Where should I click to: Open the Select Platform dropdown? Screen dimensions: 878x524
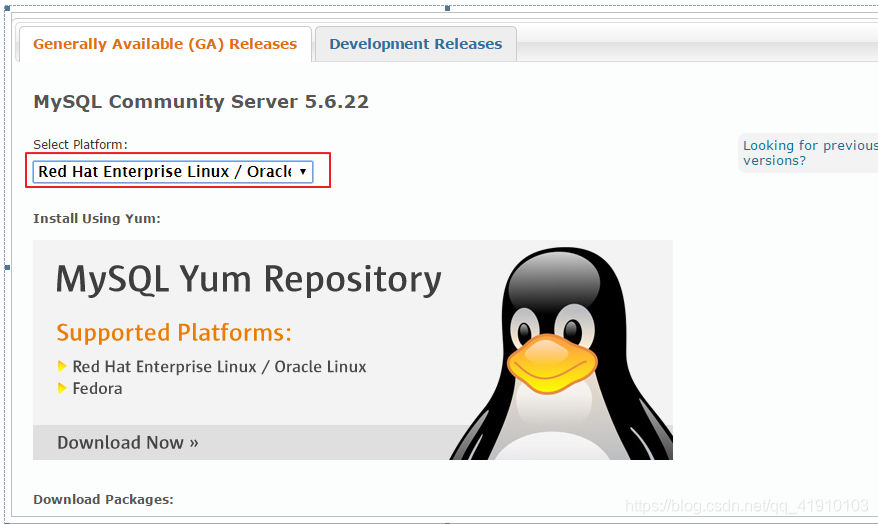click(173, 171)
